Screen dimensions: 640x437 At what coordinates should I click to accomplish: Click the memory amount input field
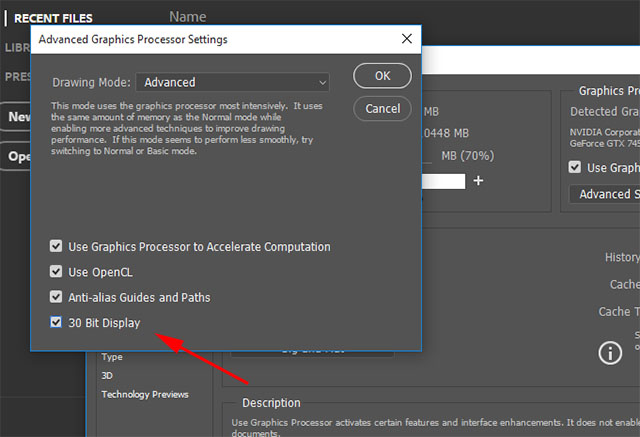[x=427, y=156]
